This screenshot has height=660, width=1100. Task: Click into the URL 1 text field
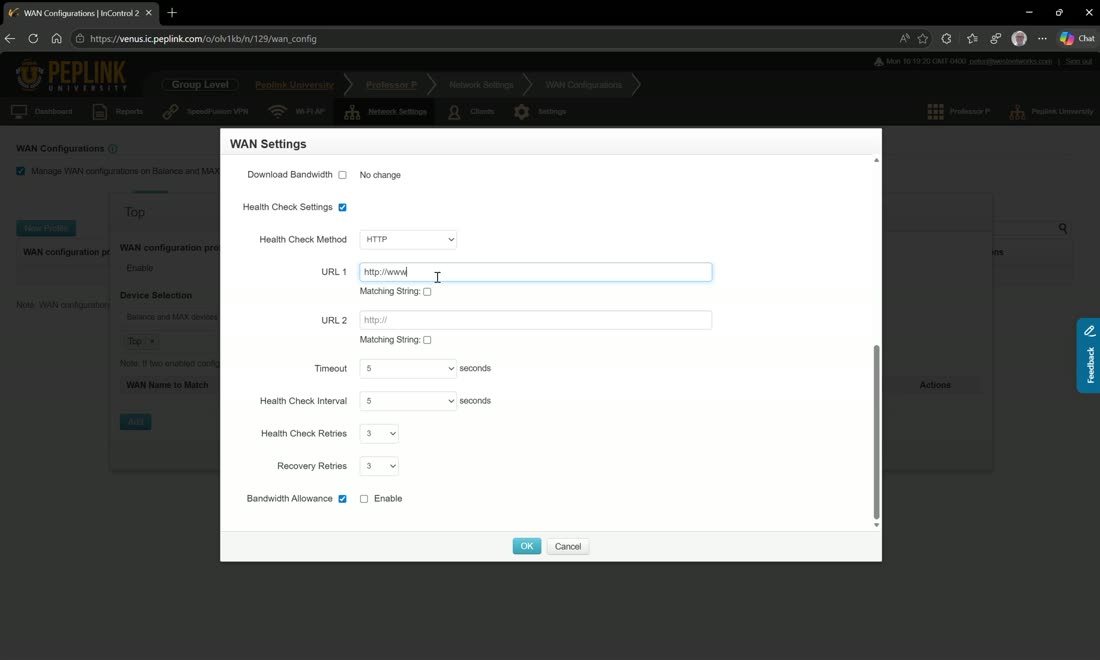535,272
